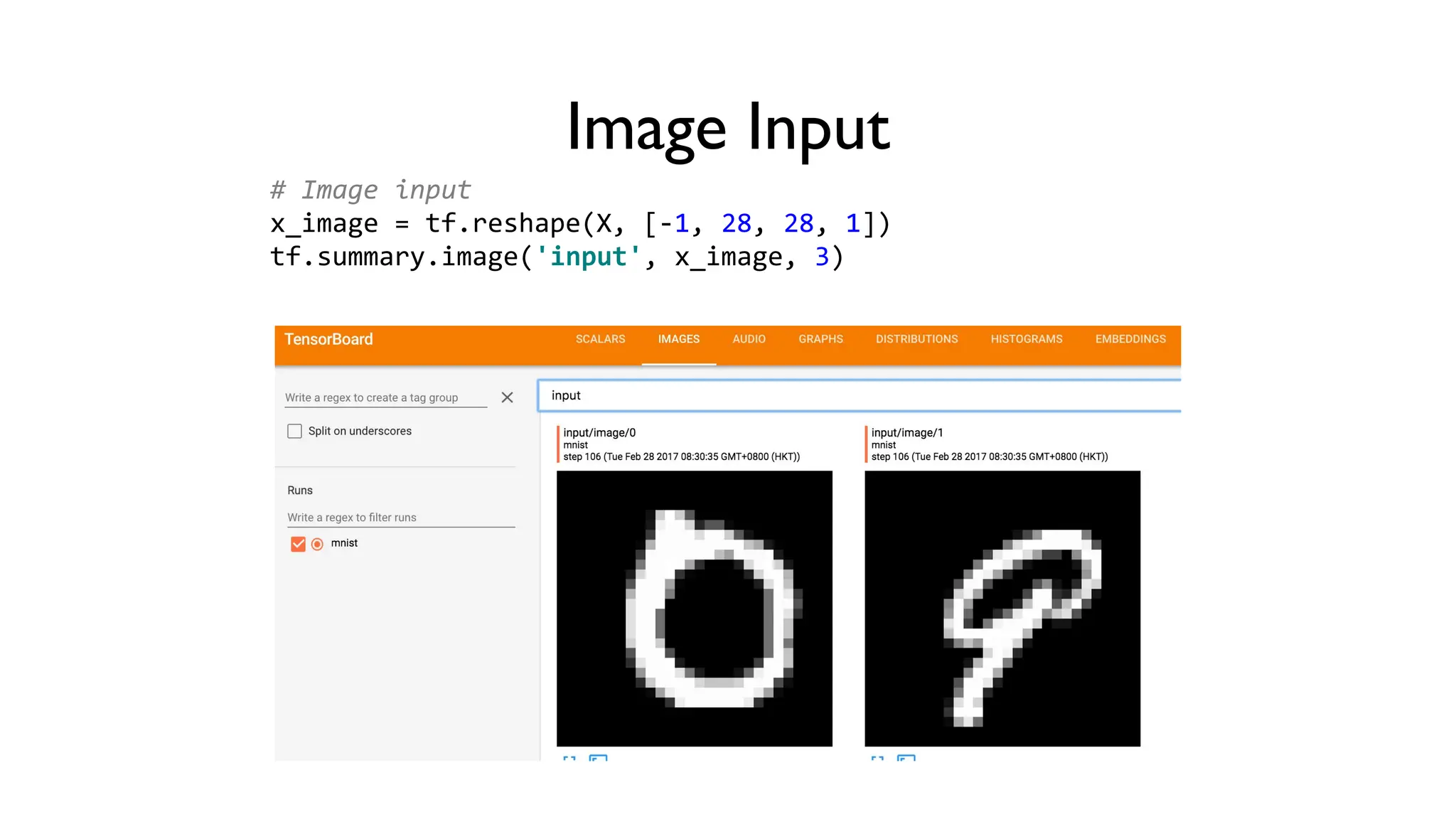Toggle fullscreen icon under input/image/0

[x=569, y=758]
